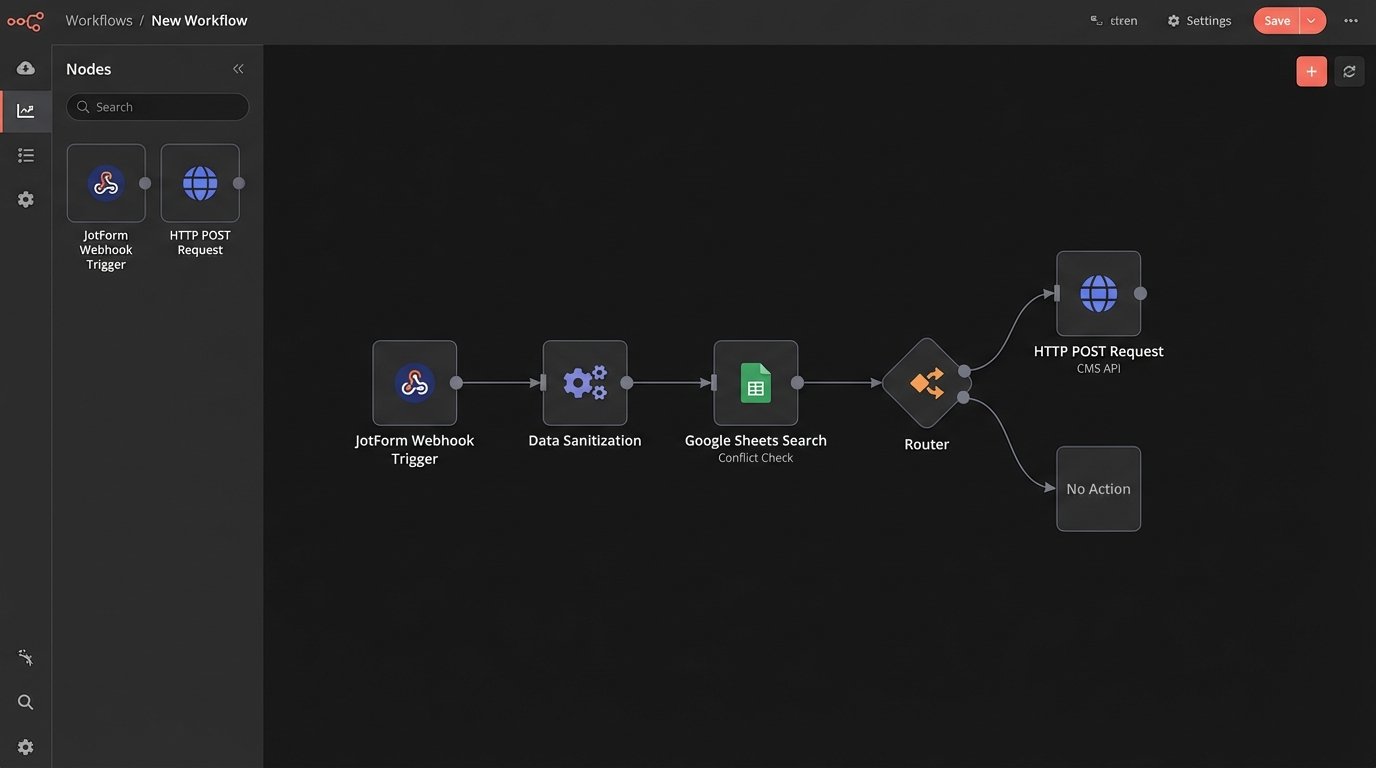This screenshot has height=768, width=1376.
Task: Open Settings in the top bar
Action: [1199, 21]
